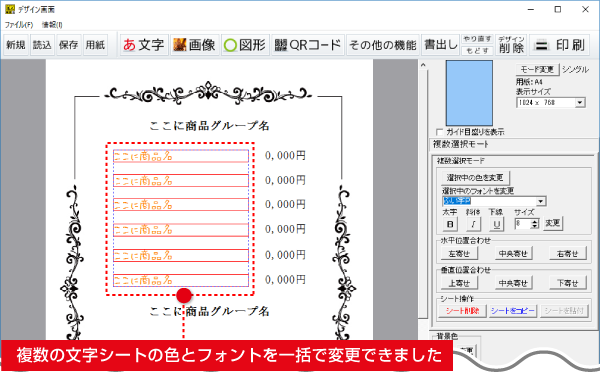Click the blue page preview thumbnail
600x375 pixels.
pyautogui.click(x=469, y=93)
